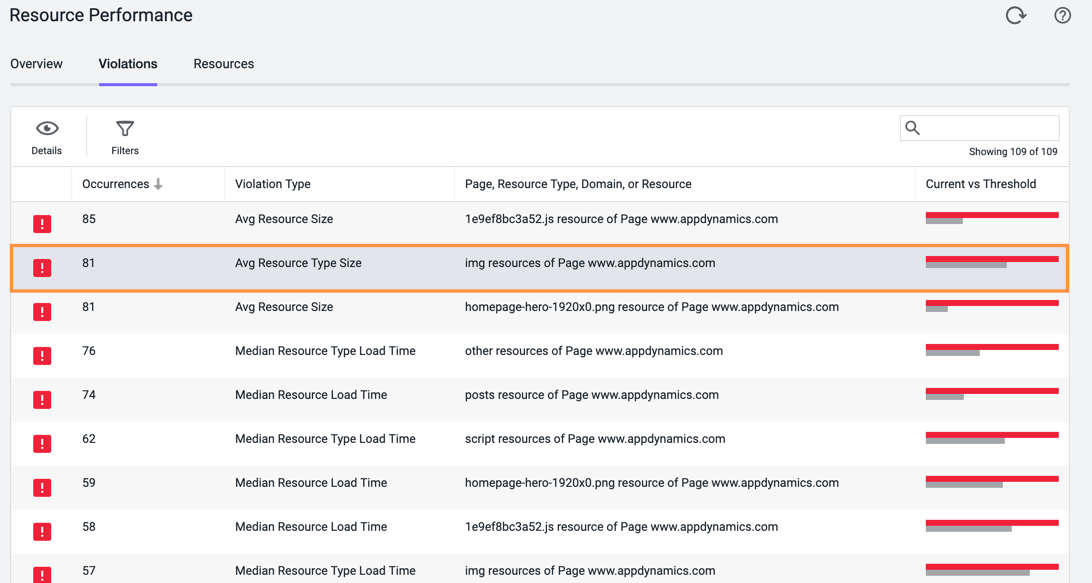
Task: Click the red alert icon on posts resource row
Action: point(42,399)
